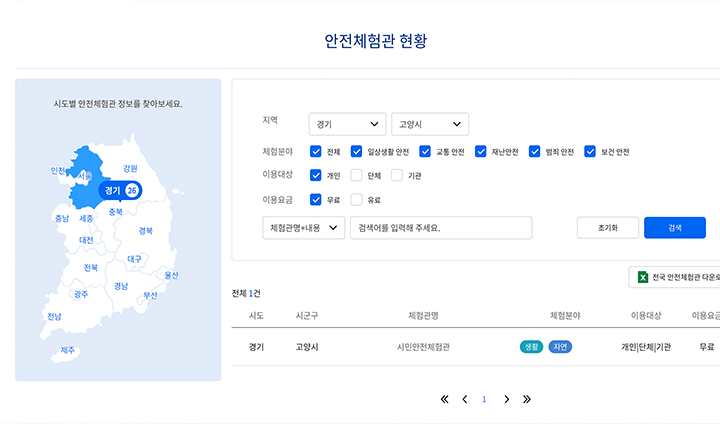Select 울산 on the map
This screenshot has width=720, height=424.
pyautogui.click(x=171, y=275)
